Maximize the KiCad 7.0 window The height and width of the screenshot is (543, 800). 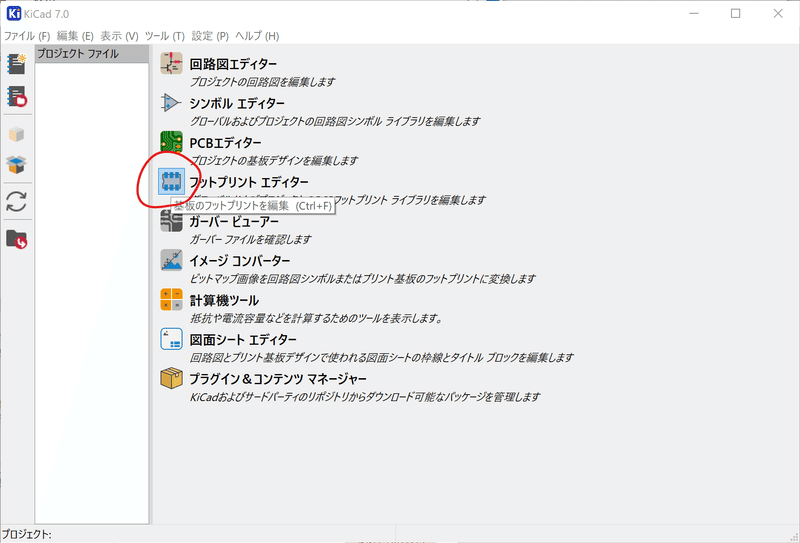click(x=735, y=13)
